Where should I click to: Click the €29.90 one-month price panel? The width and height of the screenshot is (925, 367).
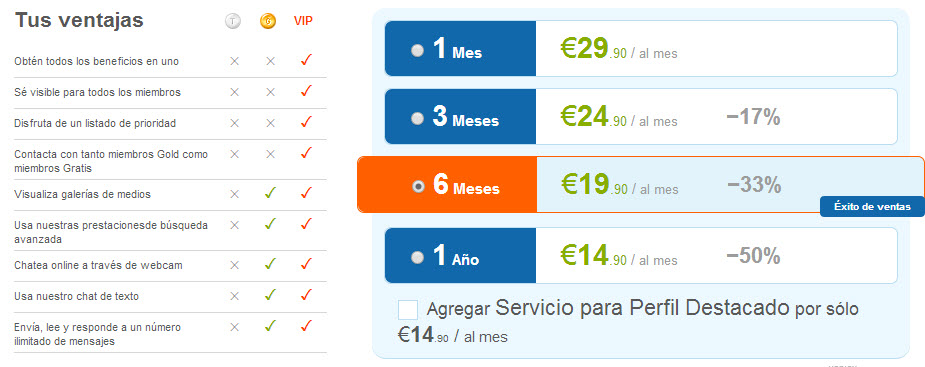click(716, 48)
